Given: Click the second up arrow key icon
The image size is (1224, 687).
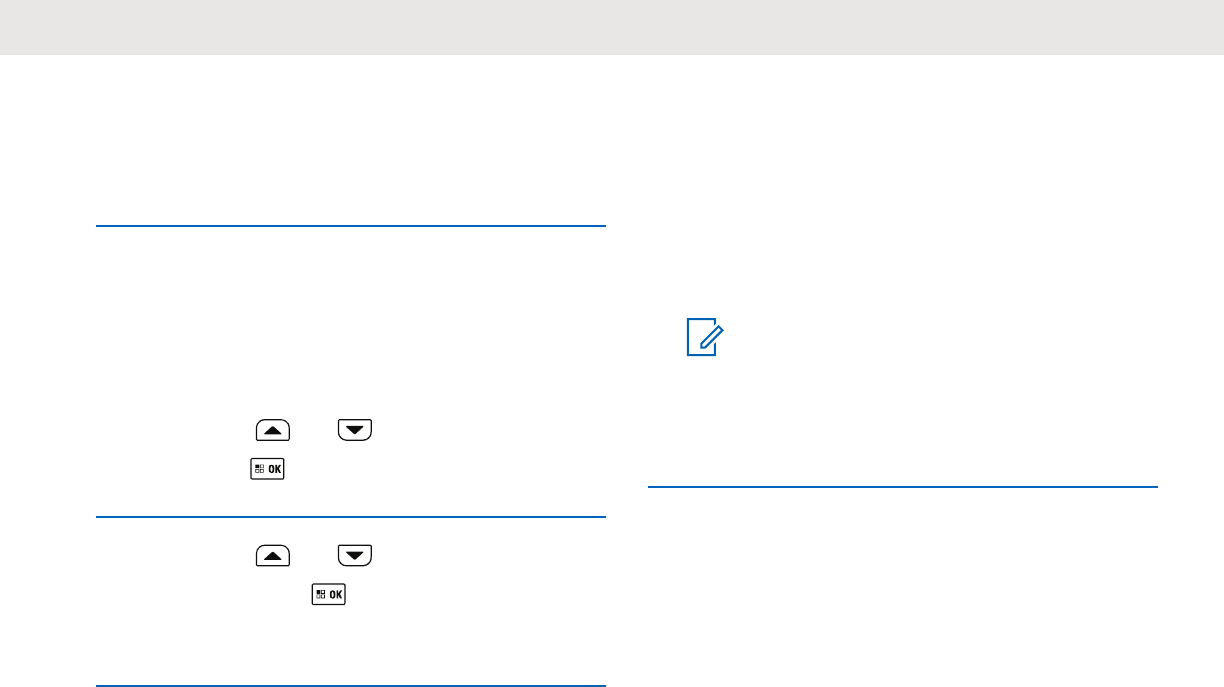Looking at the screenshot, I should pyautogui.click(x=273, y=555).
